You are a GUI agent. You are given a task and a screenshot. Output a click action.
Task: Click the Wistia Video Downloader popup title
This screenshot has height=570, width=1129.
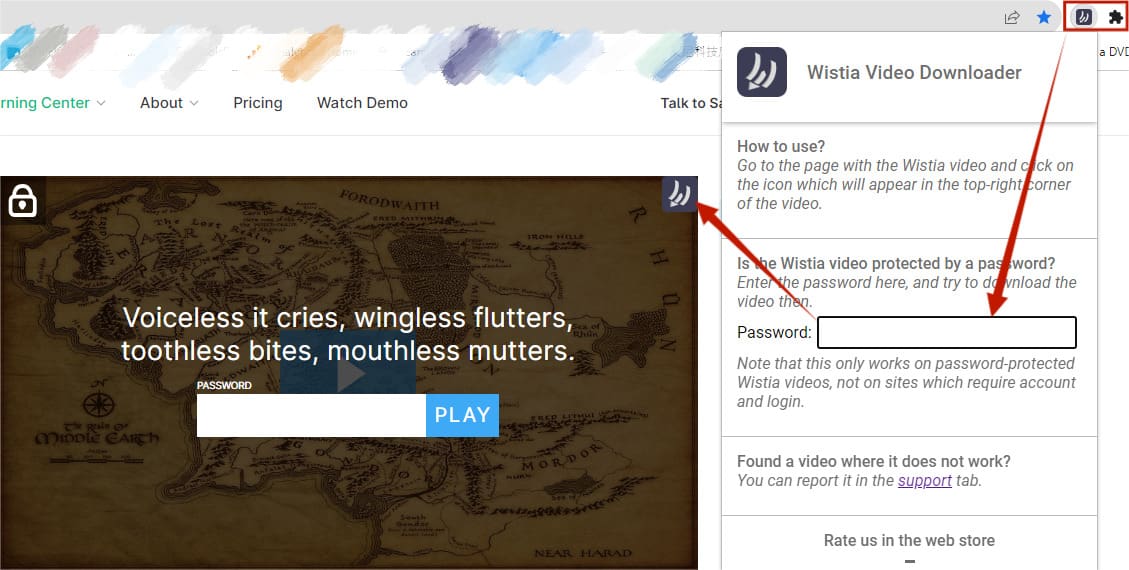(x=914, y=72)
